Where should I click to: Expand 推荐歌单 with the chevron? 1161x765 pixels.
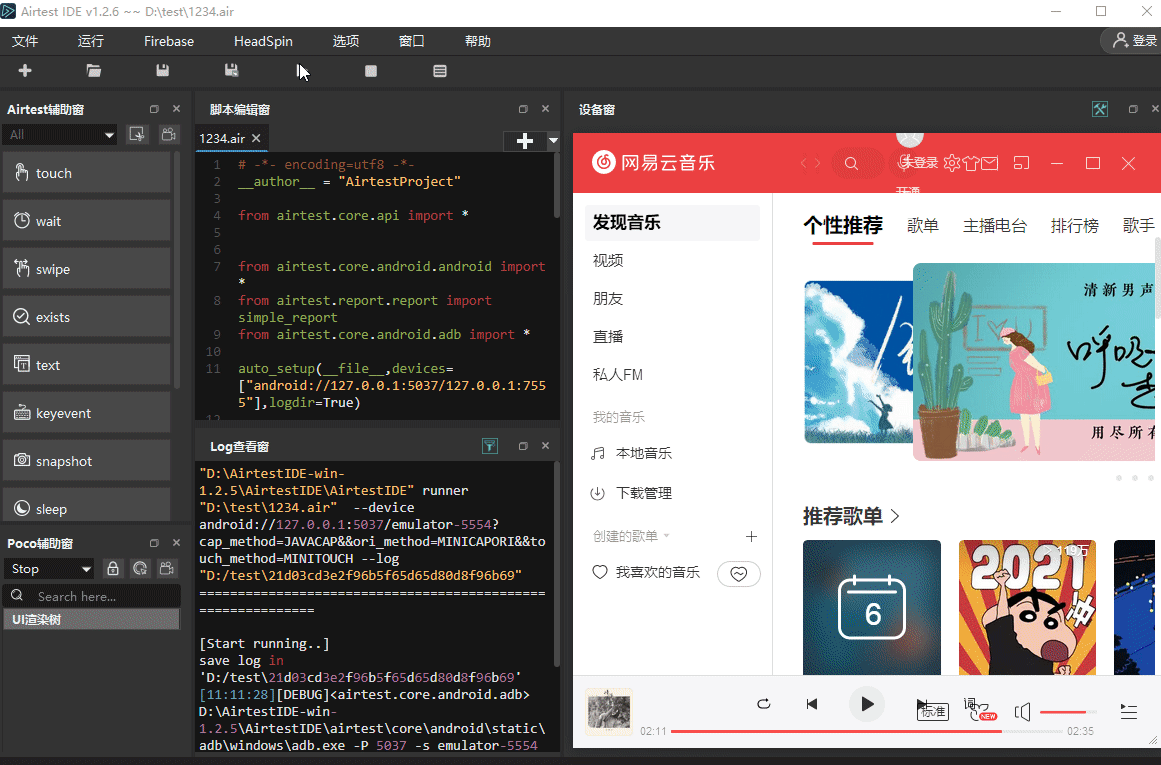point(895,516)
